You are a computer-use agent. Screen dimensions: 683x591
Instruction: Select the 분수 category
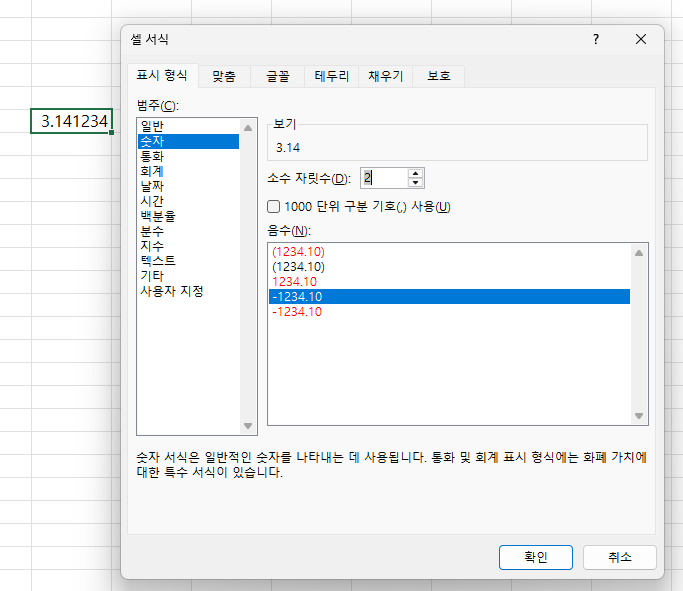189,231
